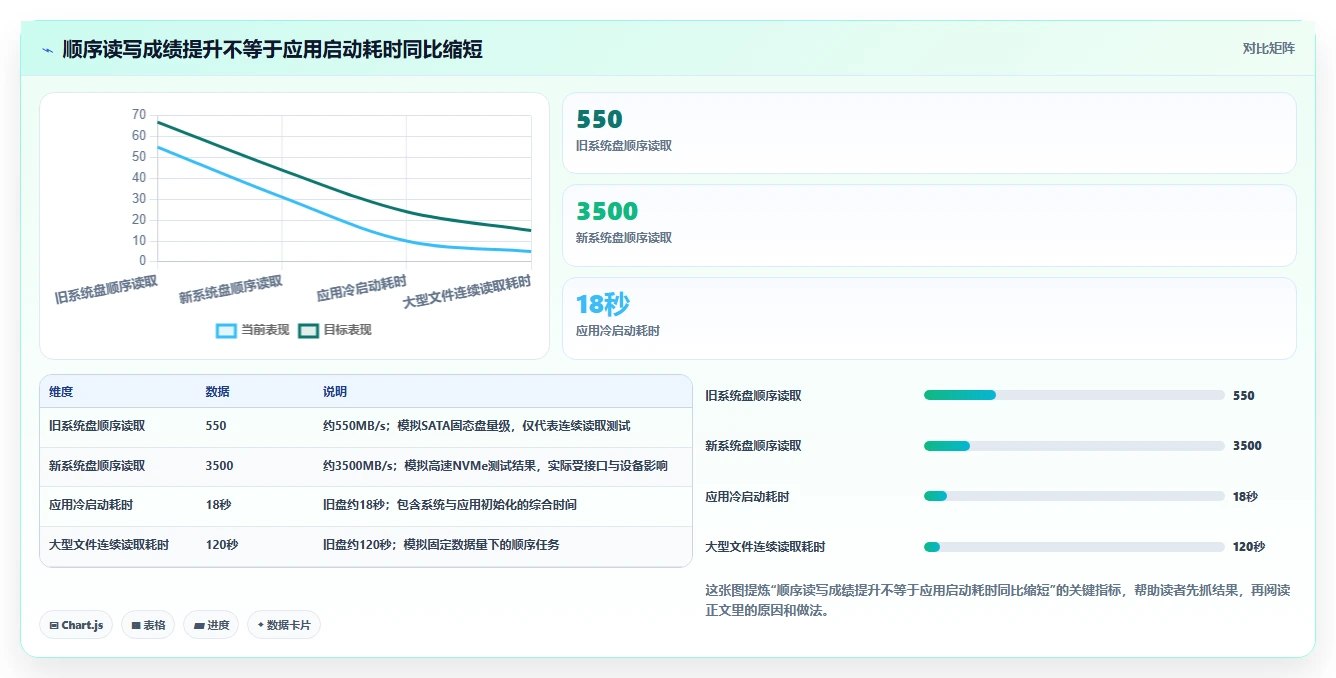This screenshot has height=678, width=1336.
Task: Select table cell 应用冷启动耗时
Action: tap(91, 504)
